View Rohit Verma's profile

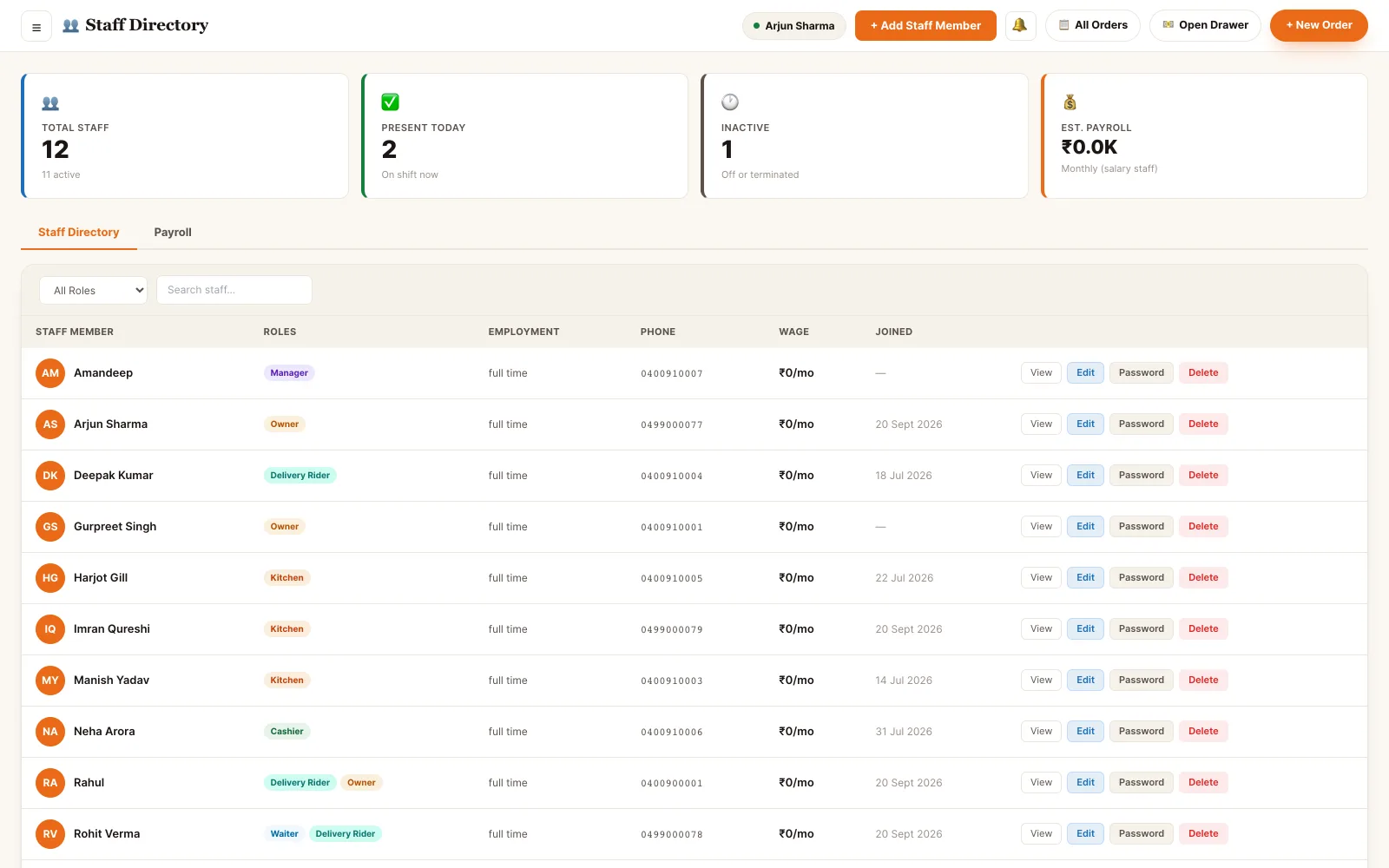(x=1041, y=834)
